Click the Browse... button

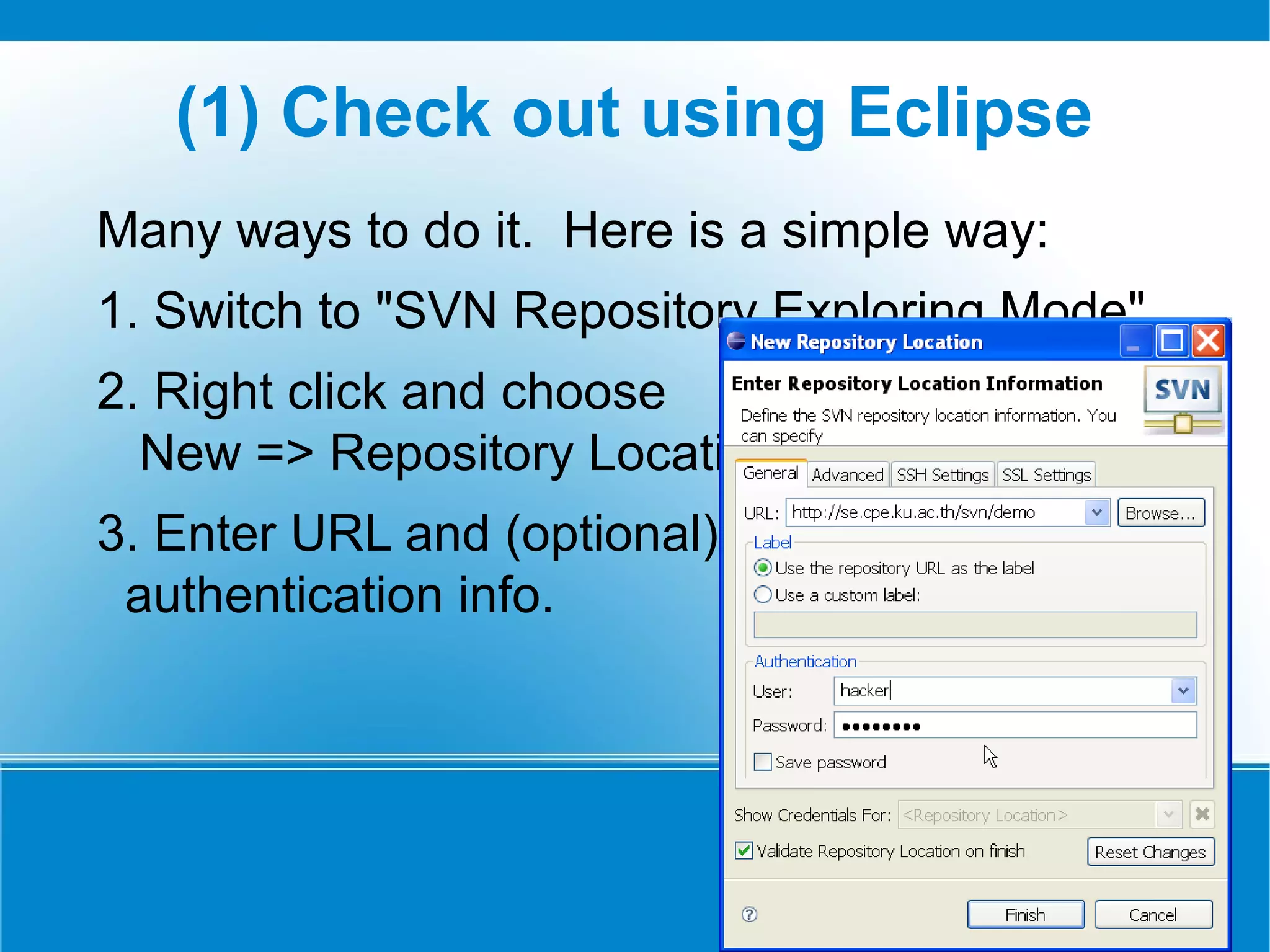pos(1160,513)
